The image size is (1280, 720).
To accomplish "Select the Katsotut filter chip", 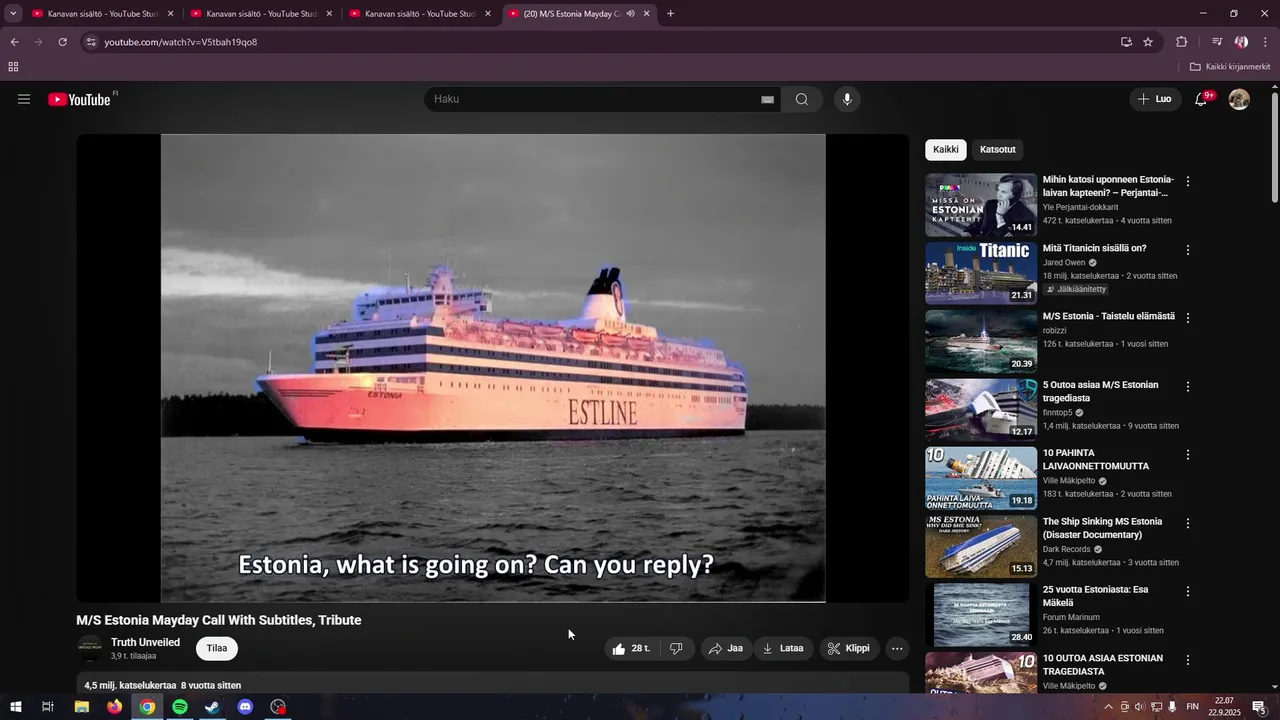I will click(998, 150).
